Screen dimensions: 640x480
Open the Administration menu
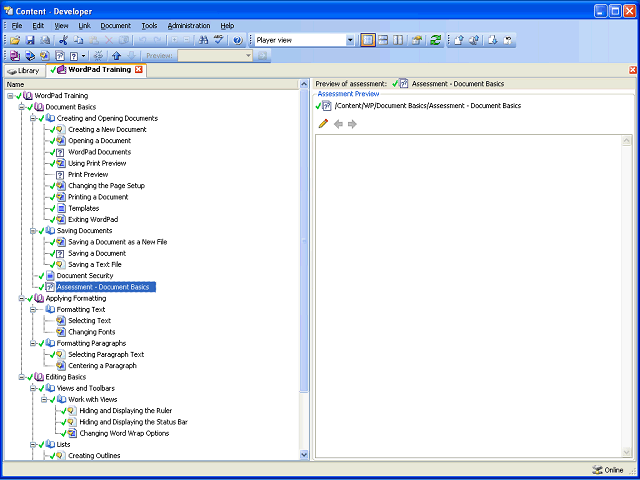point(189,25)
